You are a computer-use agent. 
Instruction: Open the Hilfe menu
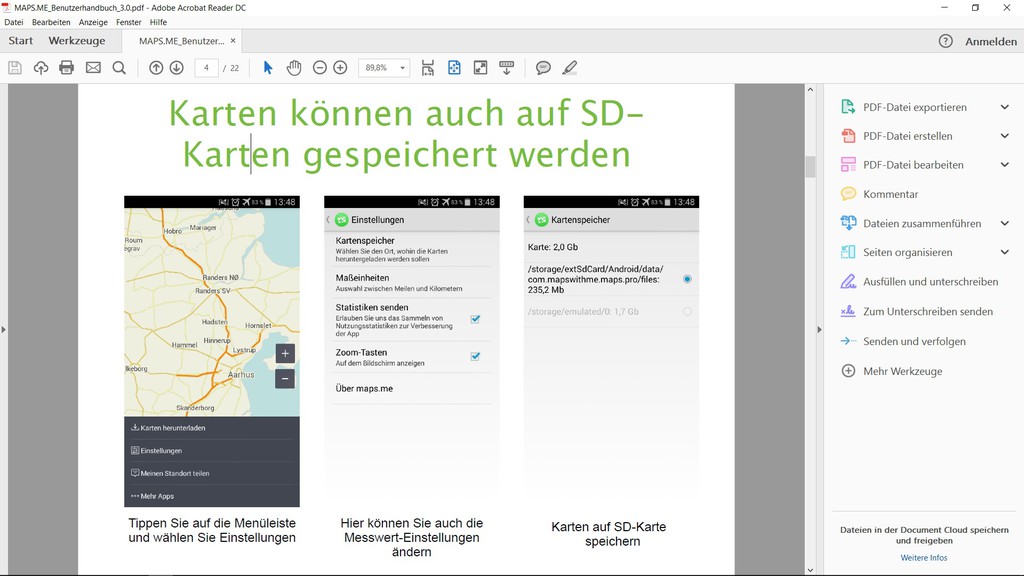click(158, 22)
